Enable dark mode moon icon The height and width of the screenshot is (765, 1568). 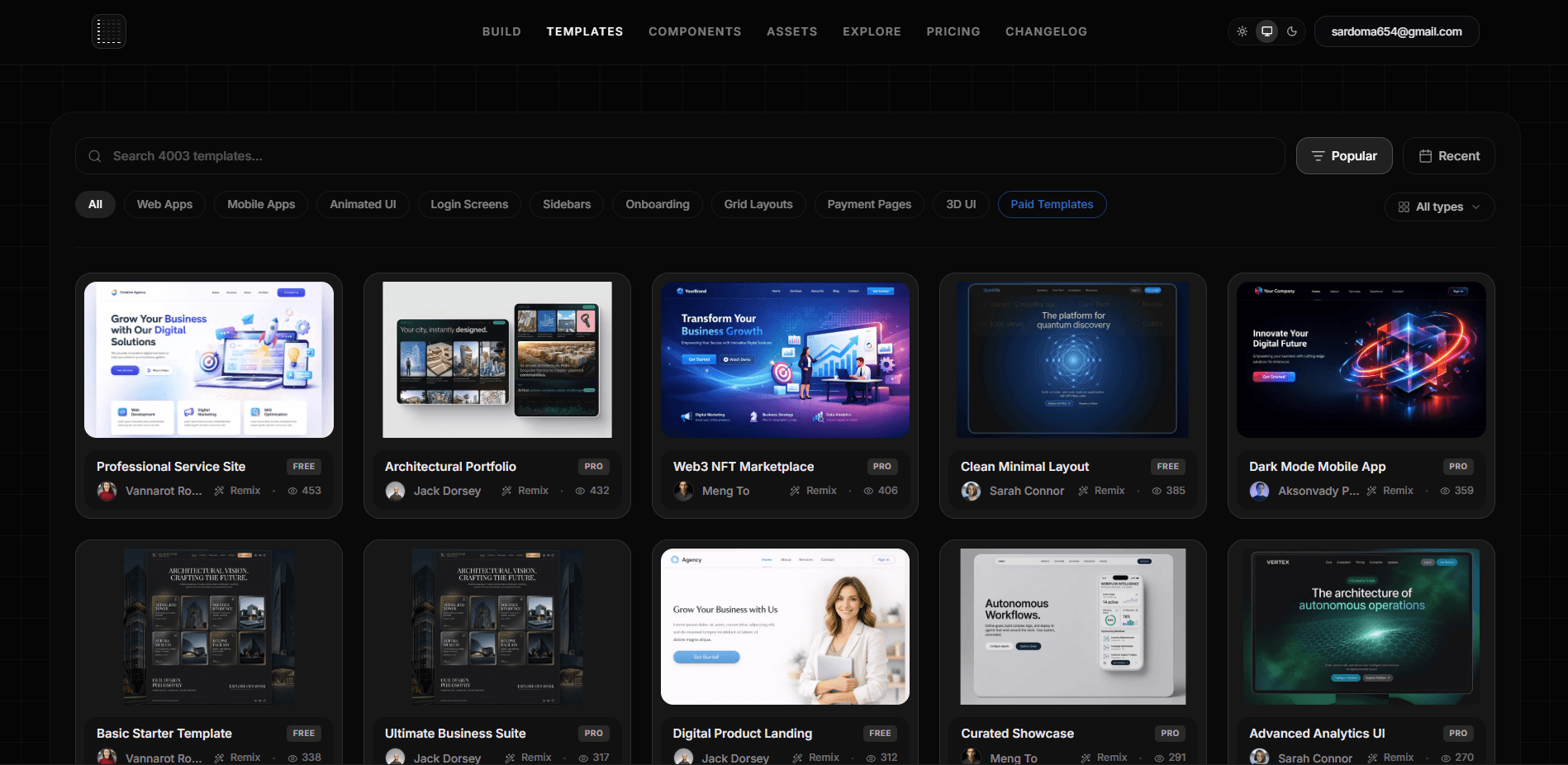pos(1292,31)
